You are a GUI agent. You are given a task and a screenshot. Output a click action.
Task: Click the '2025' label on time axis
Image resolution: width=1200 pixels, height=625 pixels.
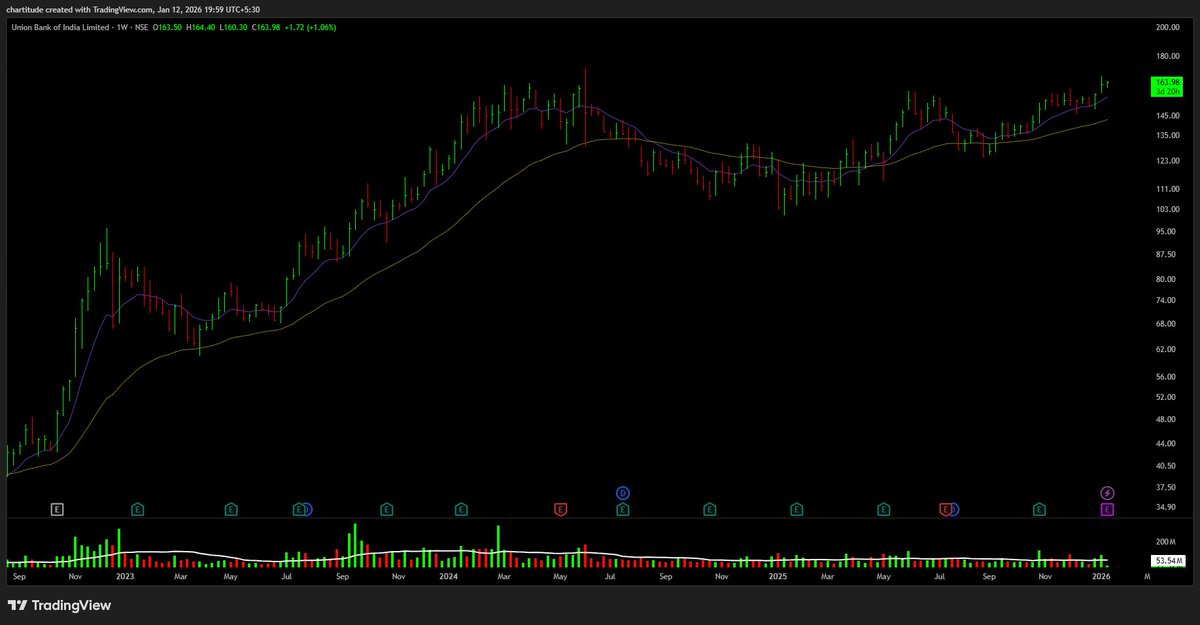(x=777, y=577)
